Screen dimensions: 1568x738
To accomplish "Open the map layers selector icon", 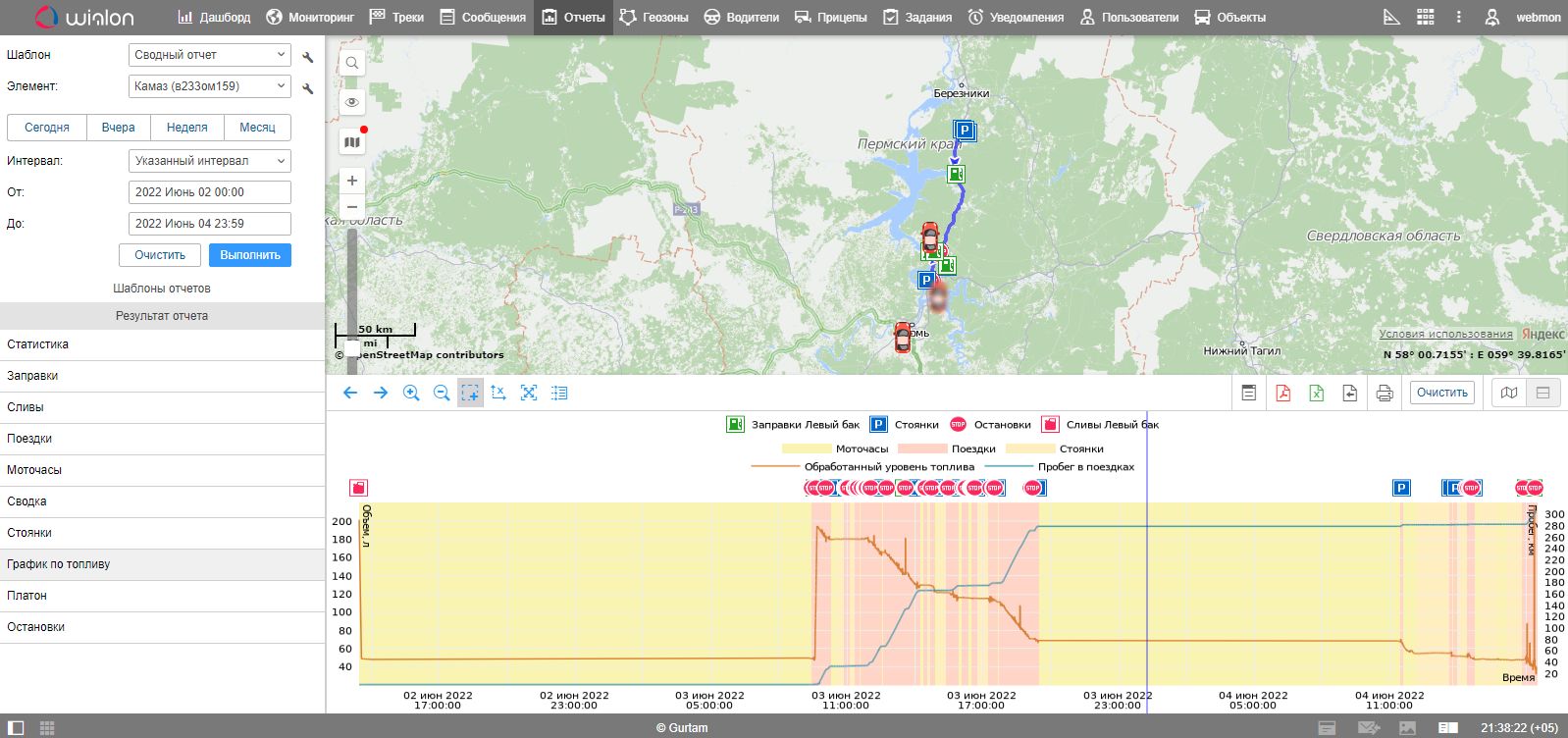I will (x=352, y=142).
